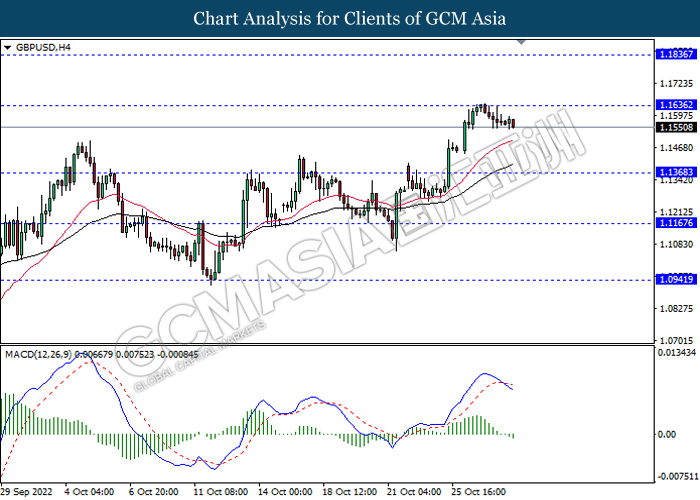Click the current price 1.15508 label
The image size is (700, 500).
[676, 128]
